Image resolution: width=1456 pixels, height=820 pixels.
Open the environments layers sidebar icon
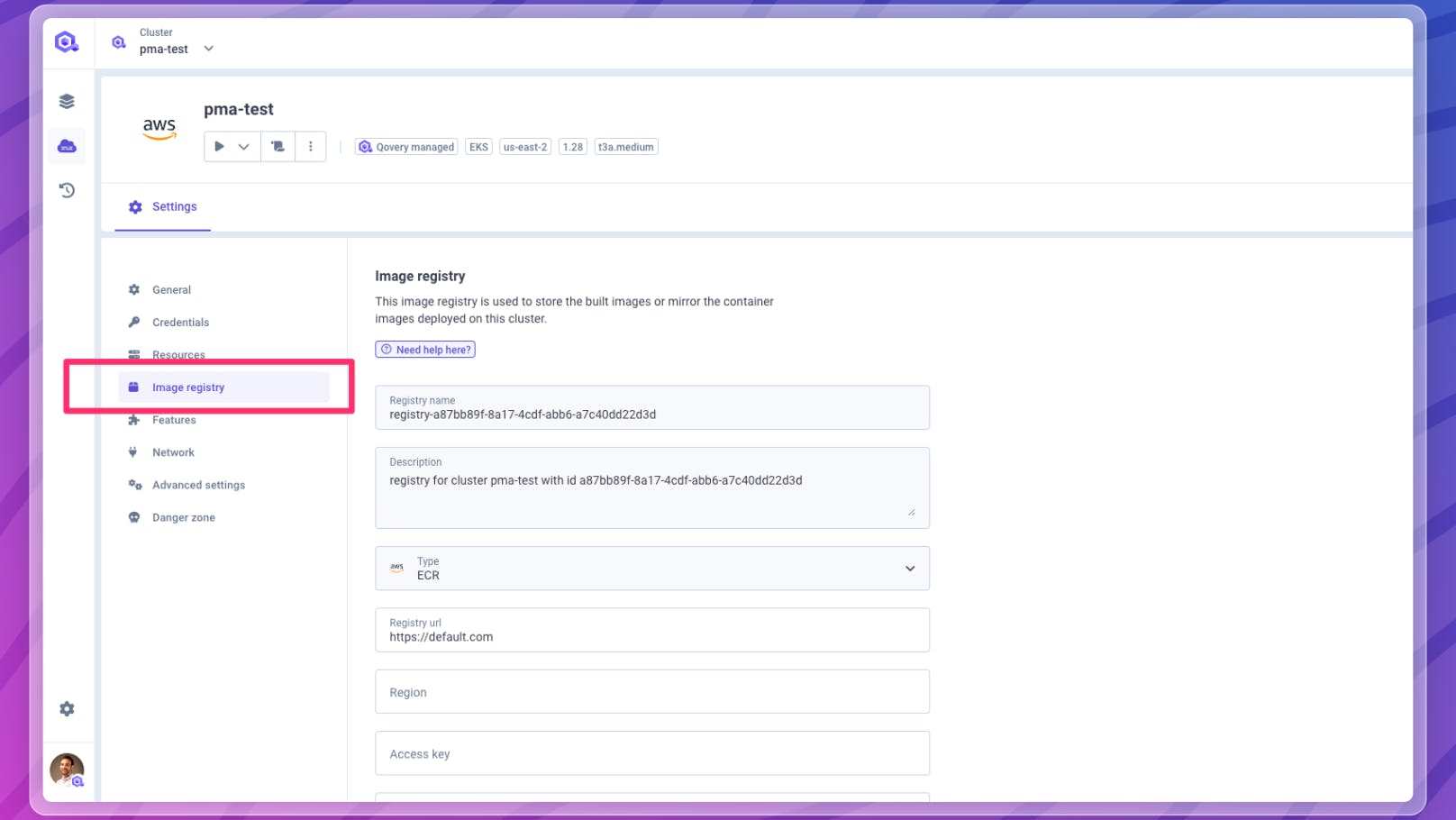coord(67,101)
